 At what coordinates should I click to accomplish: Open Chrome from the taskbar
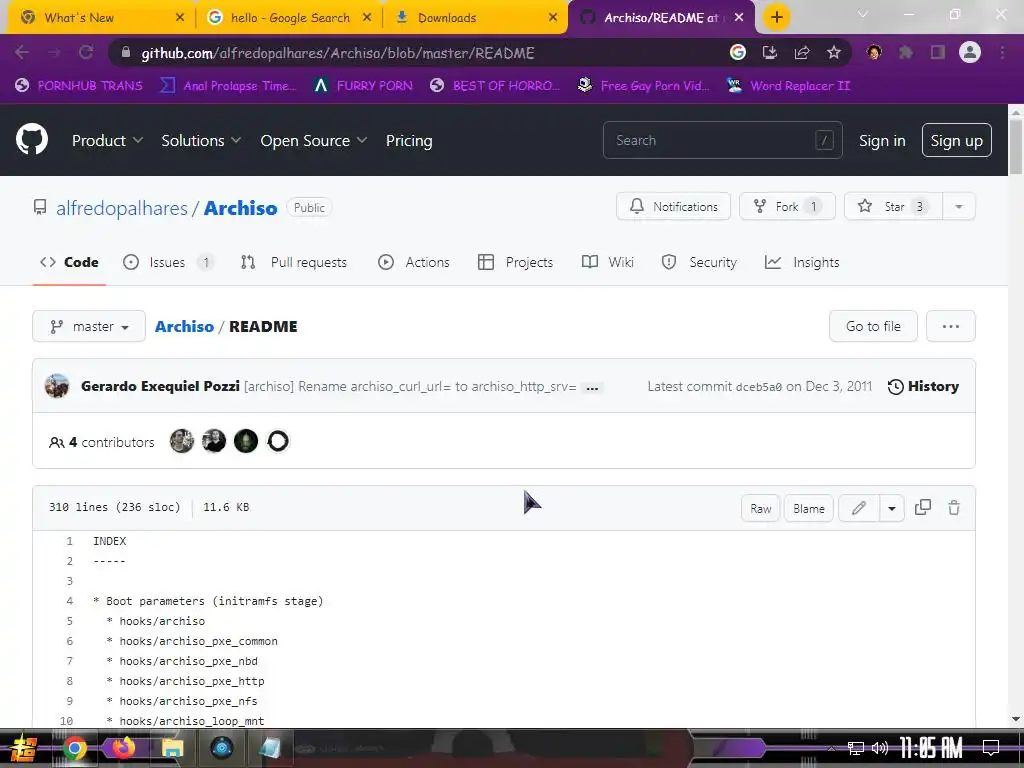point(74,748)
